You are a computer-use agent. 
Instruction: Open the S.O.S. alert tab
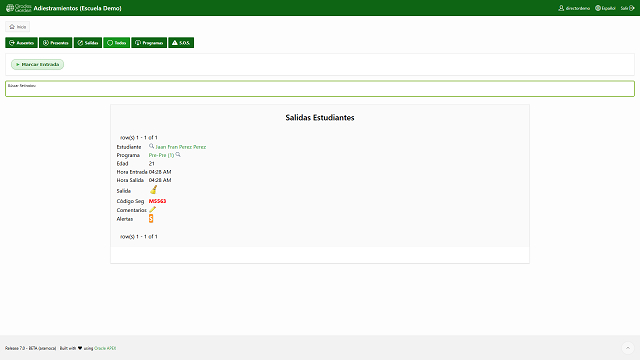pyautogui.click(x=181, y=43)
